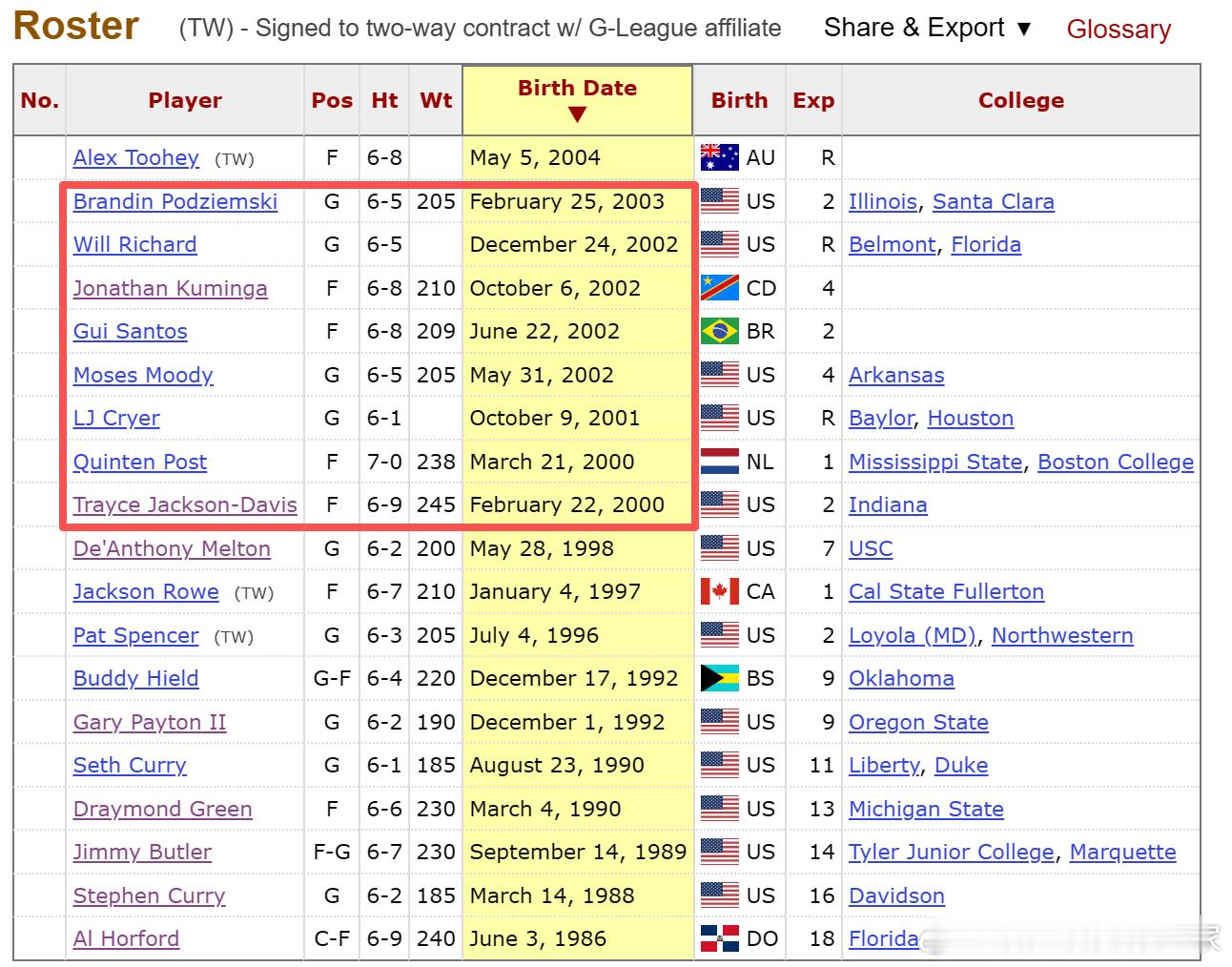The height and width of the screenshot is (967, 1232).
Task: View Stephen Curry's player page
Action: coord(150,896)
